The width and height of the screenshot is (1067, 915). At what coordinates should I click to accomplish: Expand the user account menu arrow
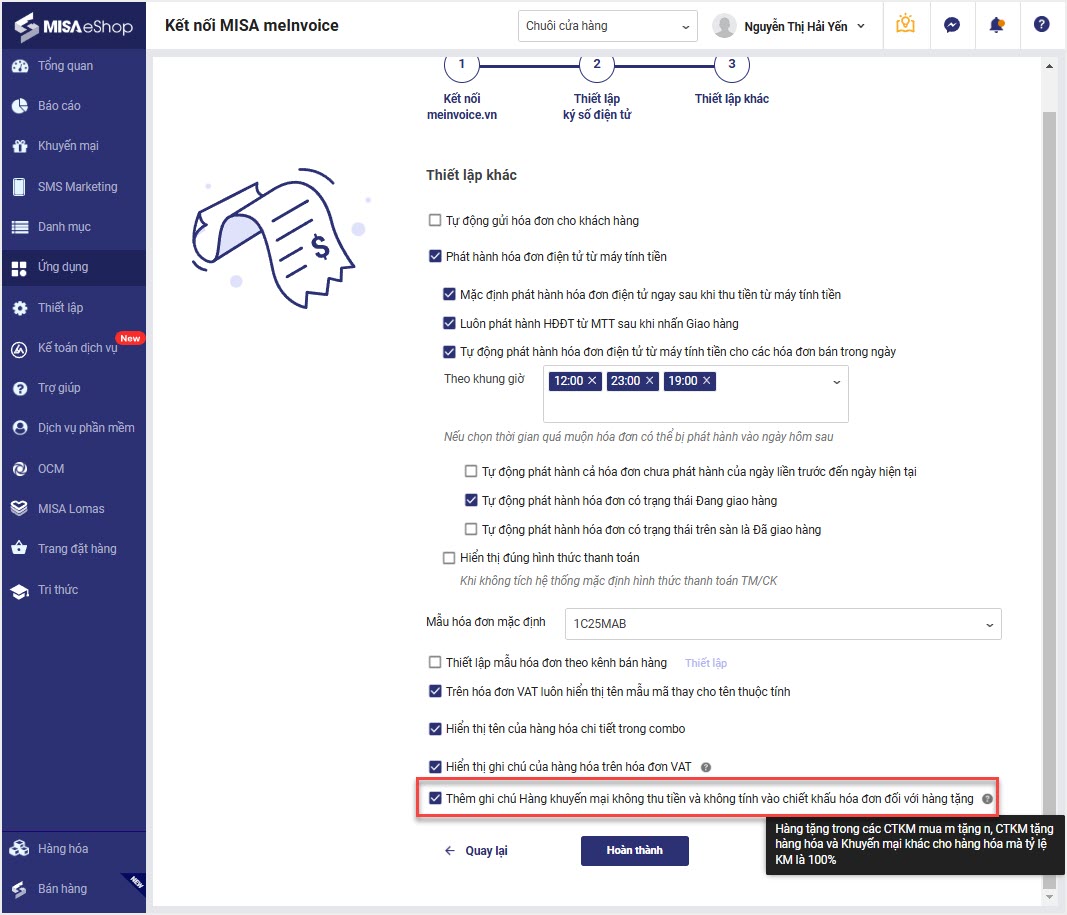[x=861, y=27]
